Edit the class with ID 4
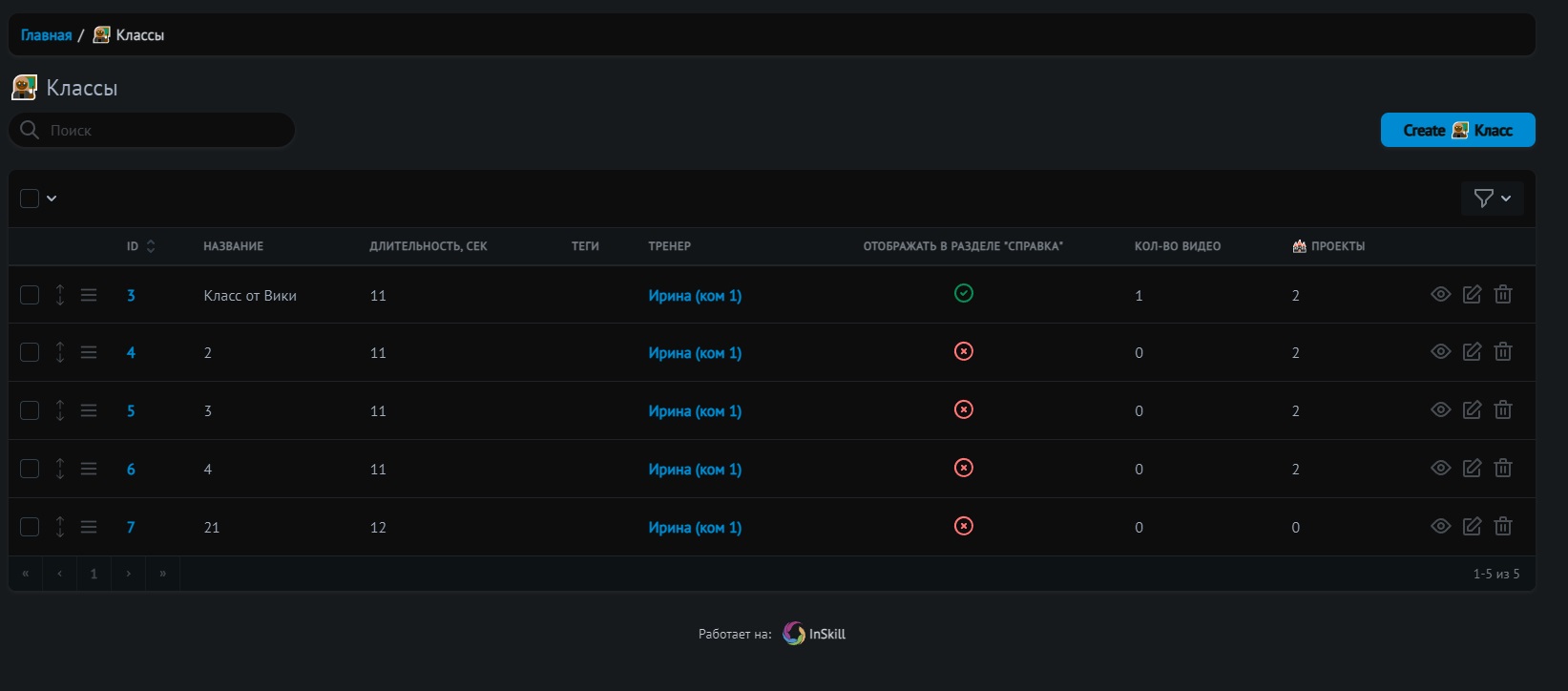This screenshot has width=1568, height=691. 1472,352
